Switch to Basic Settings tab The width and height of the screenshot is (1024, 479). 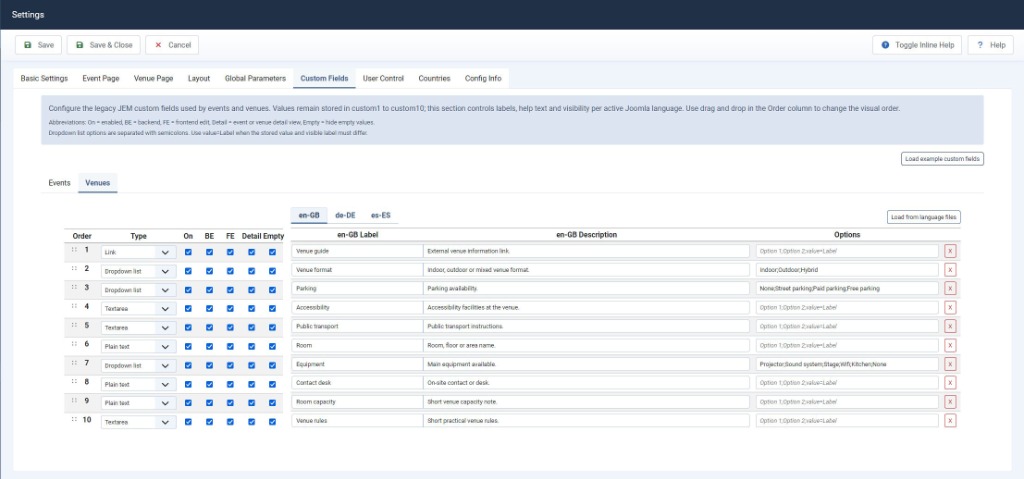[x=44, y=78]
